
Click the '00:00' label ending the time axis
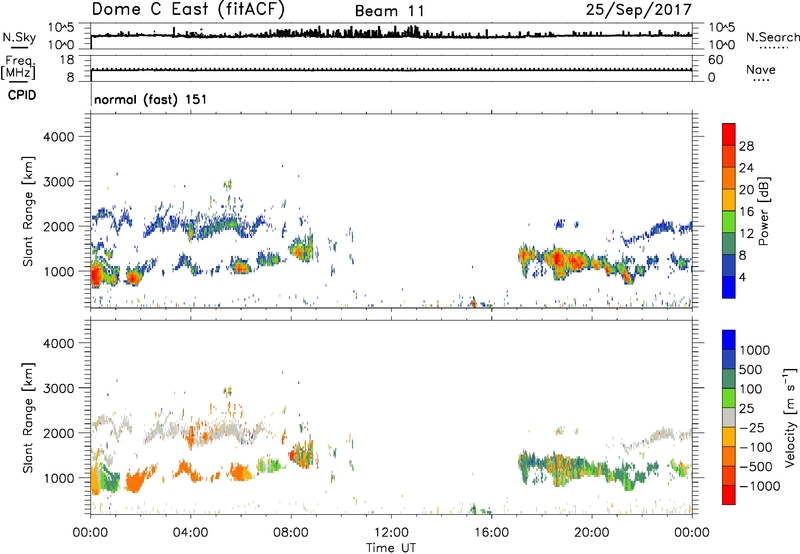coord(692,533)
